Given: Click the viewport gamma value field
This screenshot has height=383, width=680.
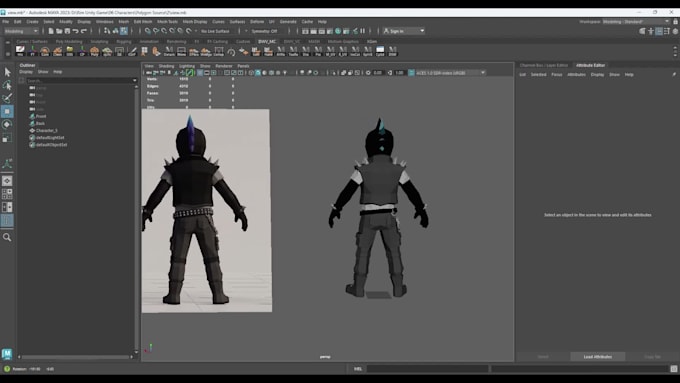Looking at the screenshot, I should (x=399, y=73).
